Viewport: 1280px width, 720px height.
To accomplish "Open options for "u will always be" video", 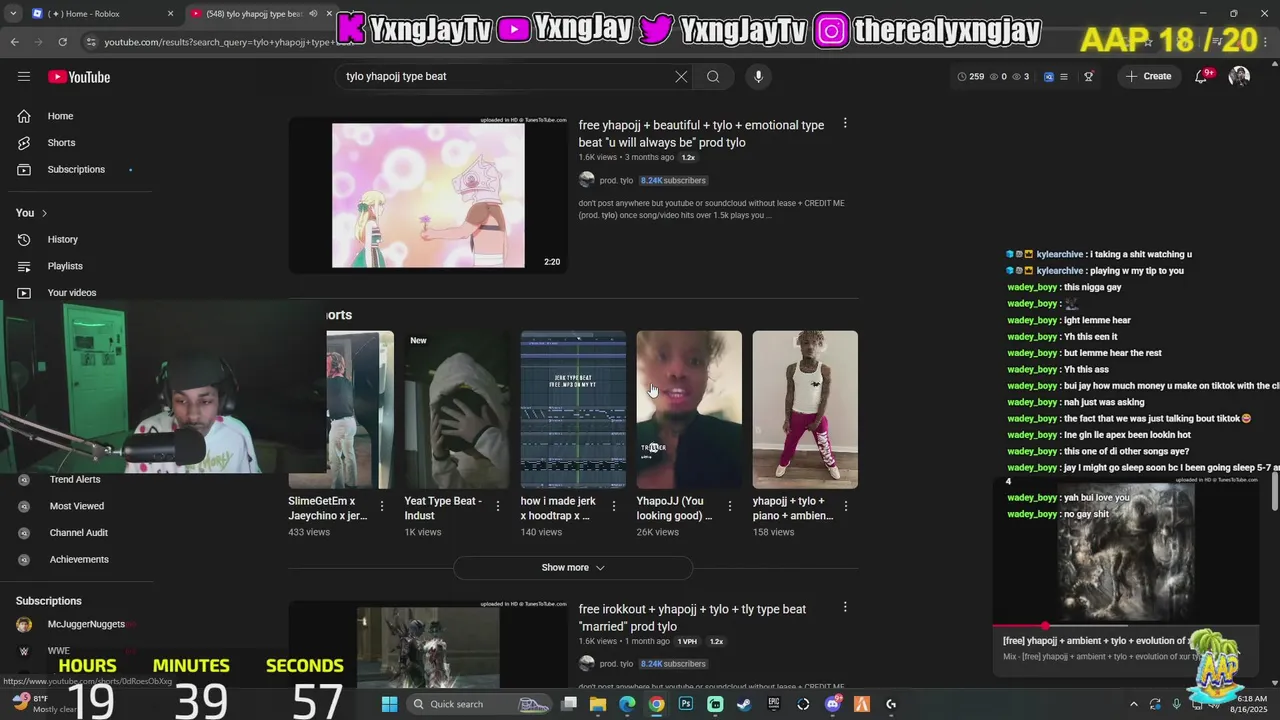I will (845, 123).
